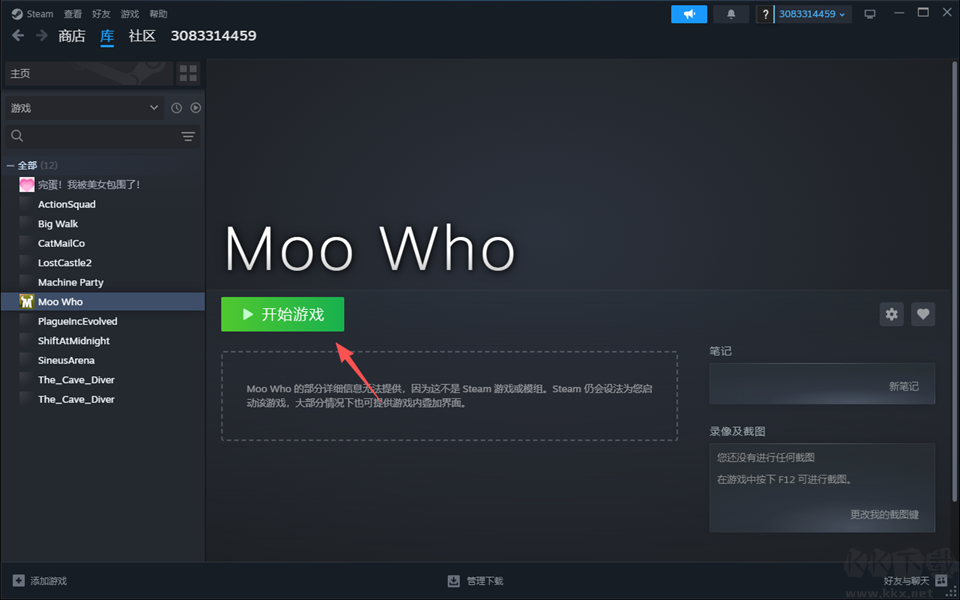Image resolution: width=960 pixels, height=600 pixels.
Task: Click 添加游戏 at the bottom
Action: click(48, 581)
